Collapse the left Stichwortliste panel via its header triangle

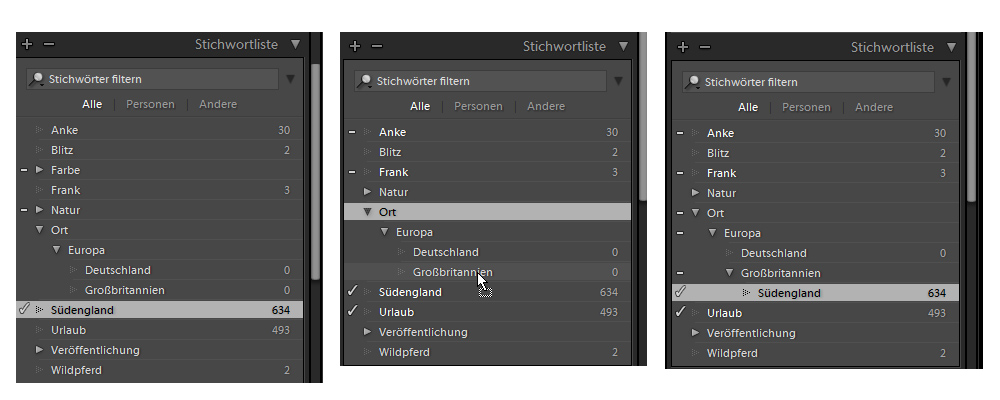coord(295,44)
